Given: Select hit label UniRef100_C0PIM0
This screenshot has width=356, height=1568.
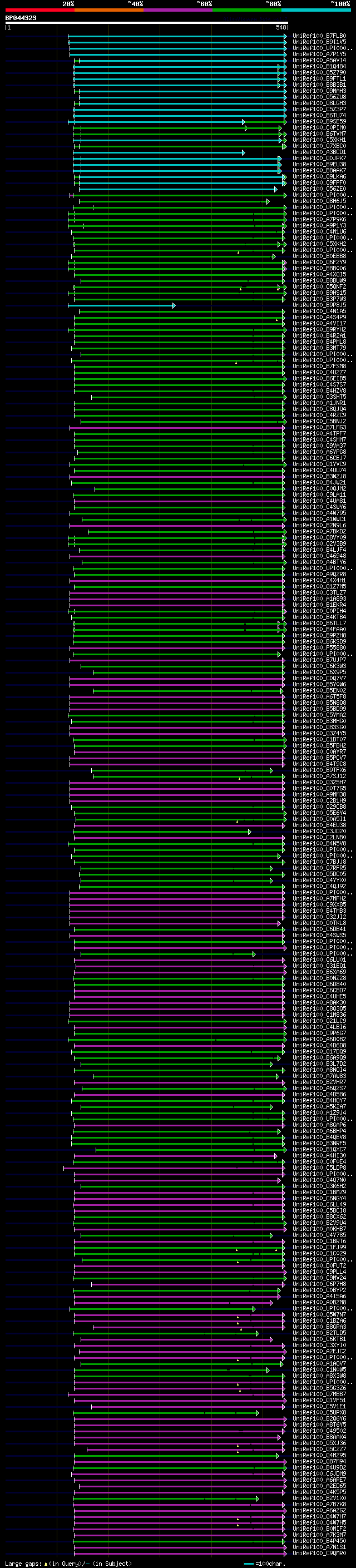Looking at the screenshot, I should (319, 127).
